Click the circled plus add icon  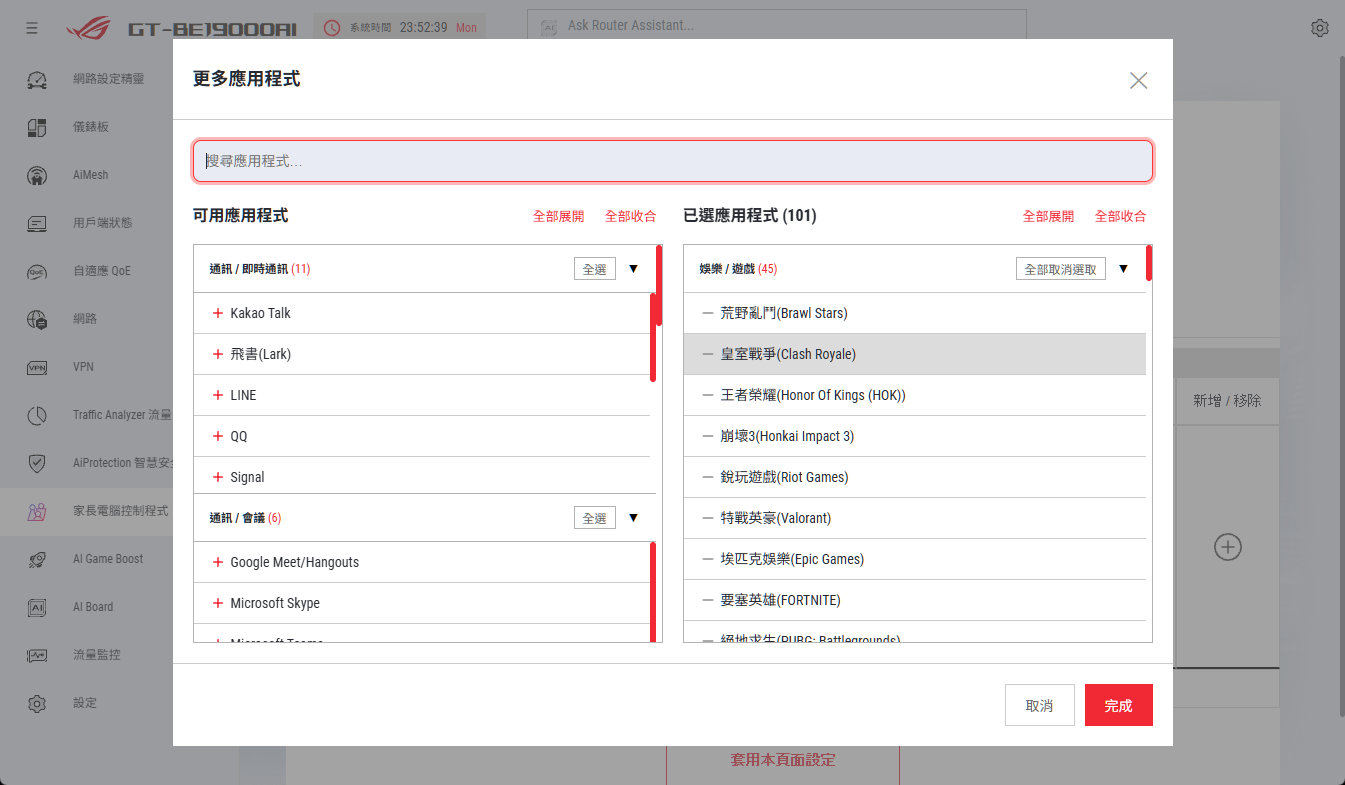[1228, 547]
